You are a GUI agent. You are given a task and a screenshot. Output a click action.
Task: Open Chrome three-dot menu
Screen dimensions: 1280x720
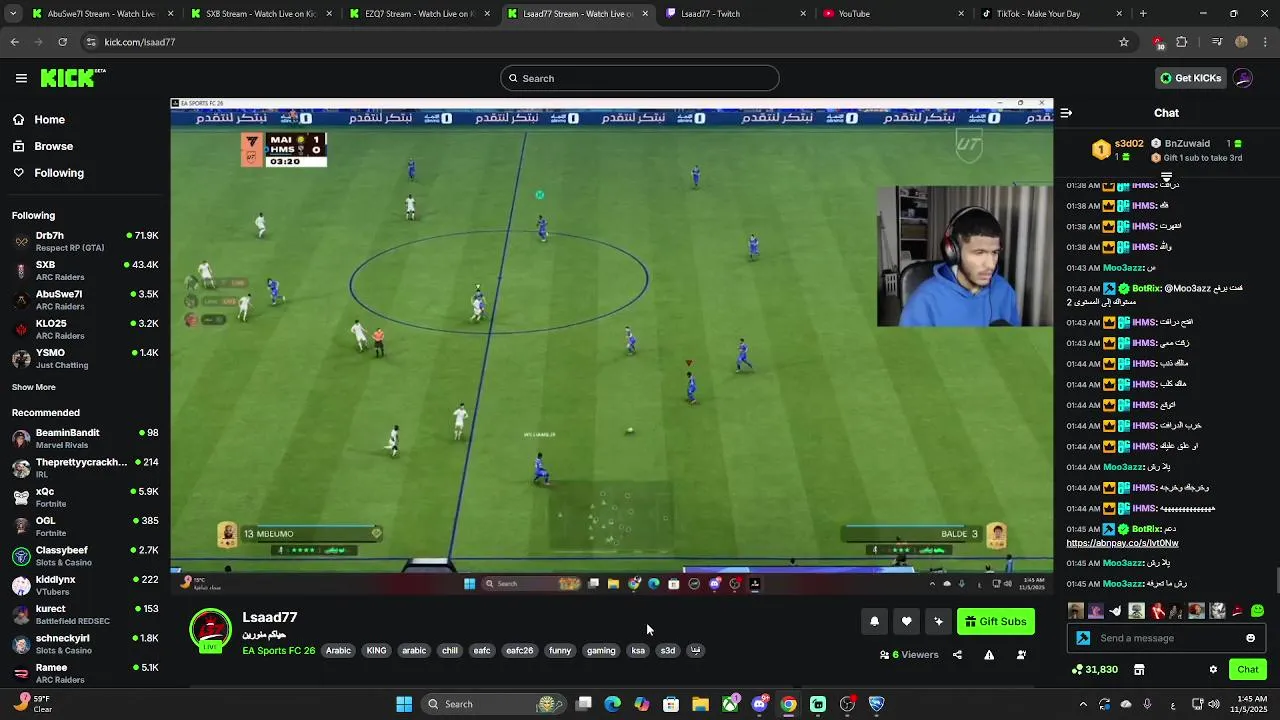pyautogui.click(x=1264, y=42)
